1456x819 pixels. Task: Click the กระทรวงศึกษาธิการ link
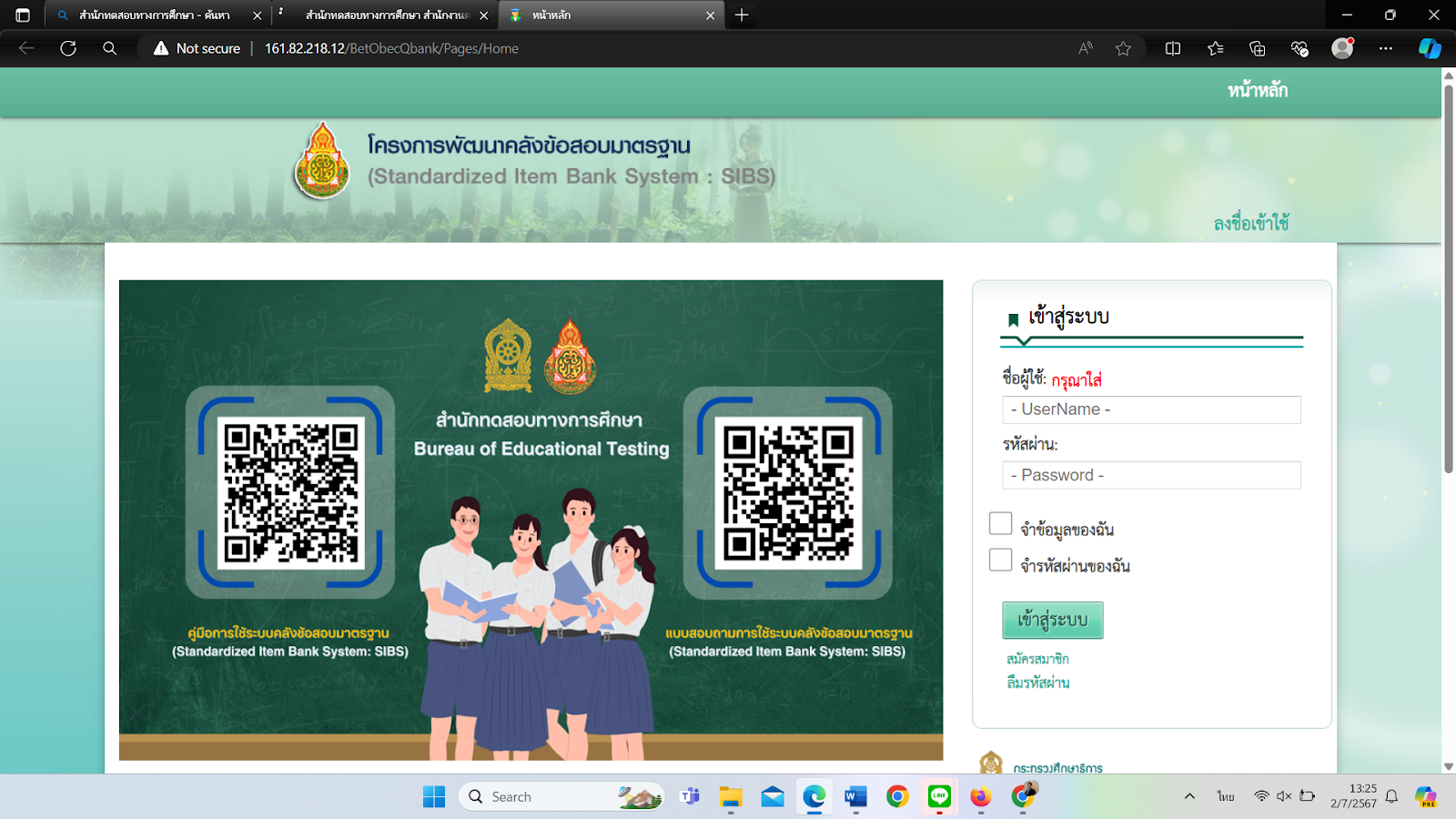tap(1057, 768)
